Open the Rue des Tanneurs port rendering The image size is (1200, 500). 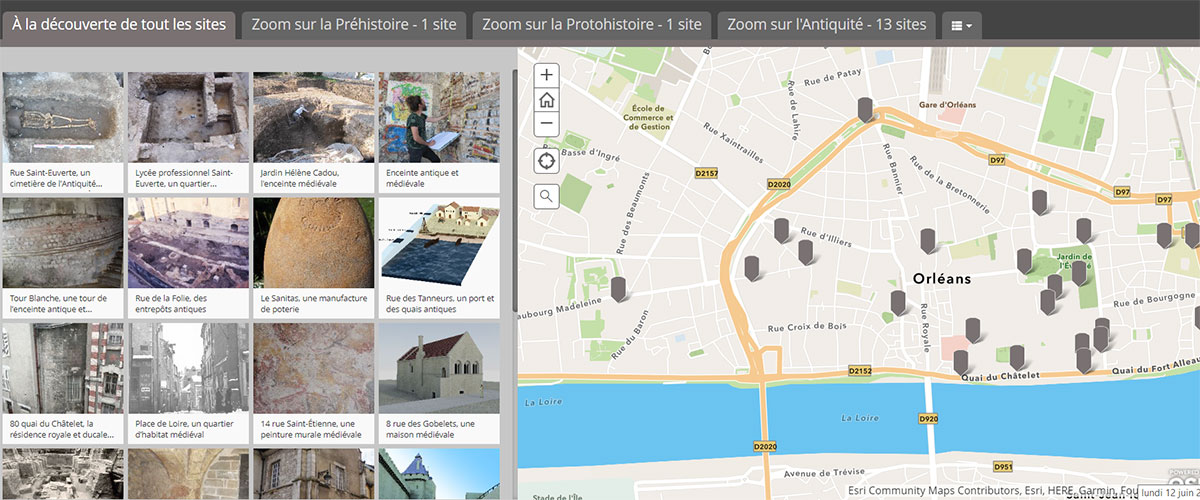click(x=439, y=242)
